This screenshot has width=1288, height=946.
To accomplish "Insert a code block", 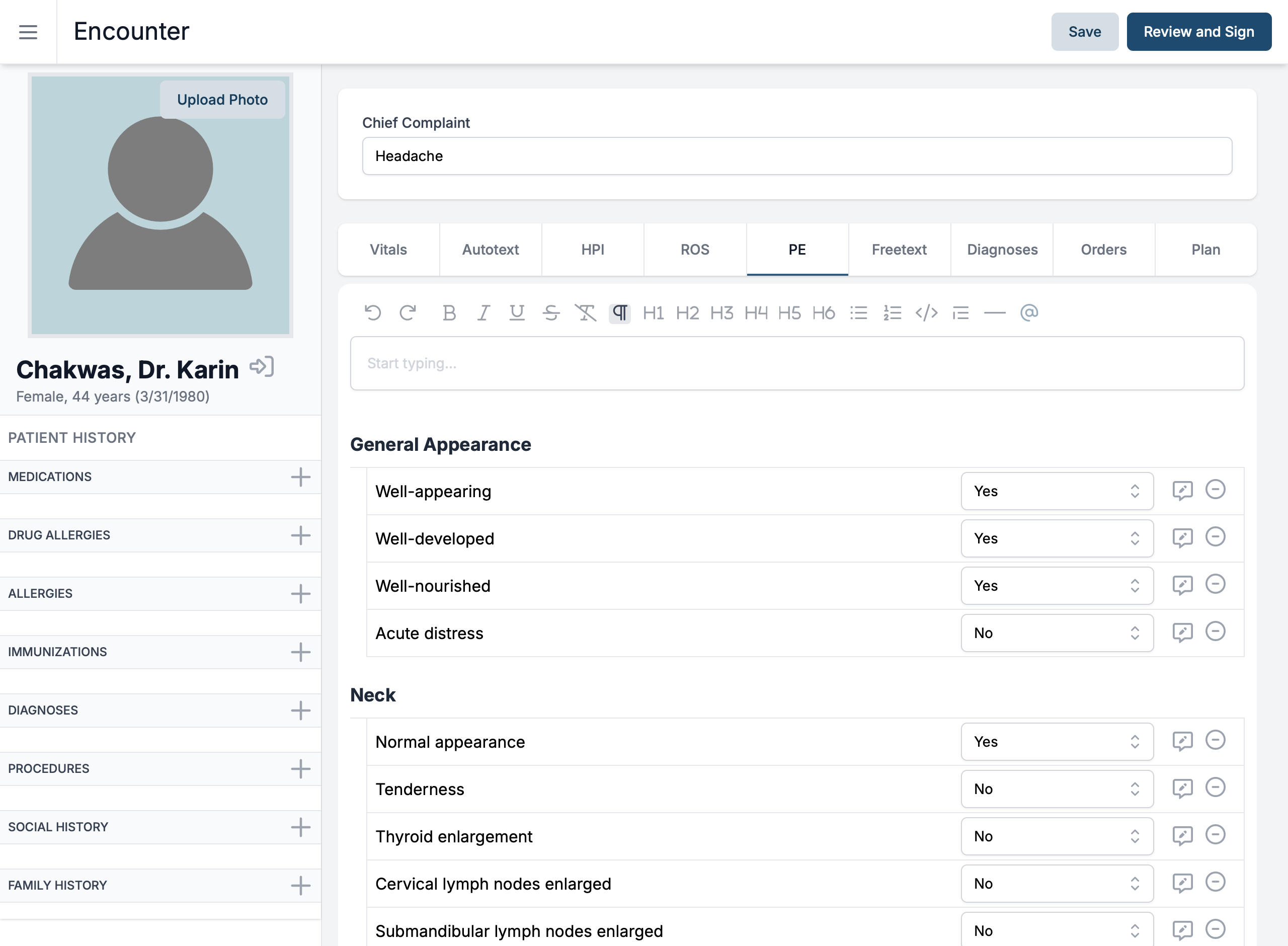I will pyautogui.click(x=926, y=312).
